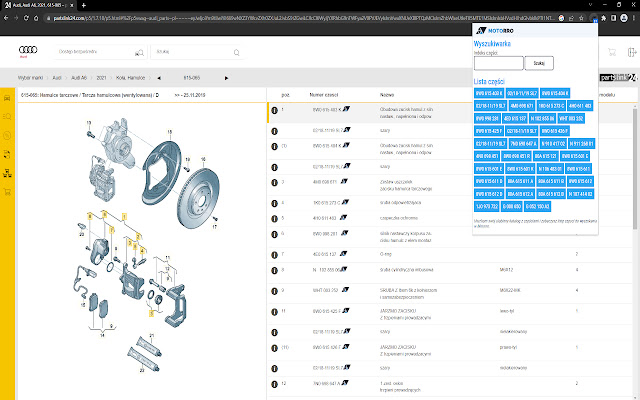This screenshot has height=400, width=640.
Task: Bookmark this page with the star icon
Action: (581, 18)
